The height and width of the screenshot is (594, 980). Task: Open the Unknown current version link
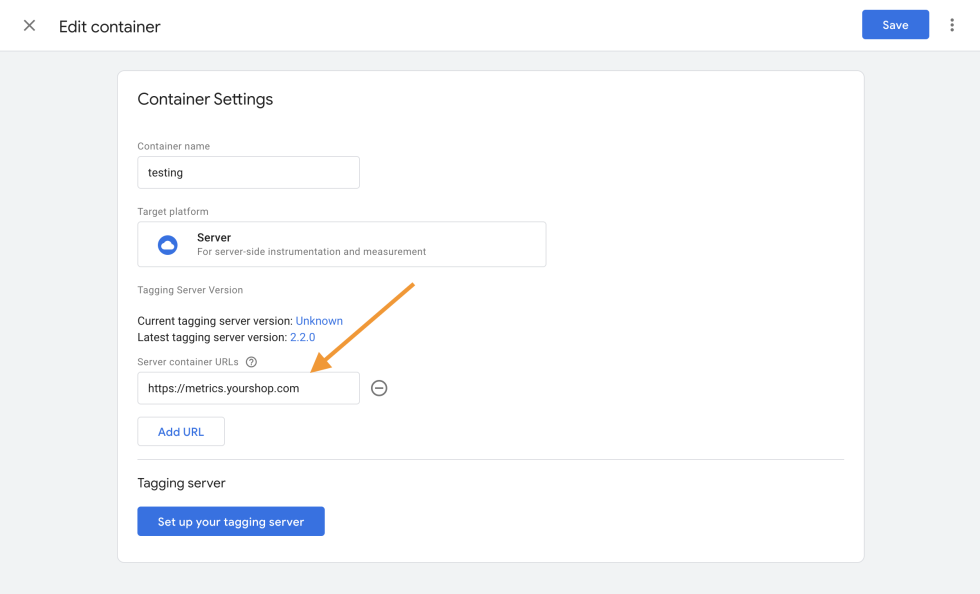pyautogui.click(x=319, y=321)
